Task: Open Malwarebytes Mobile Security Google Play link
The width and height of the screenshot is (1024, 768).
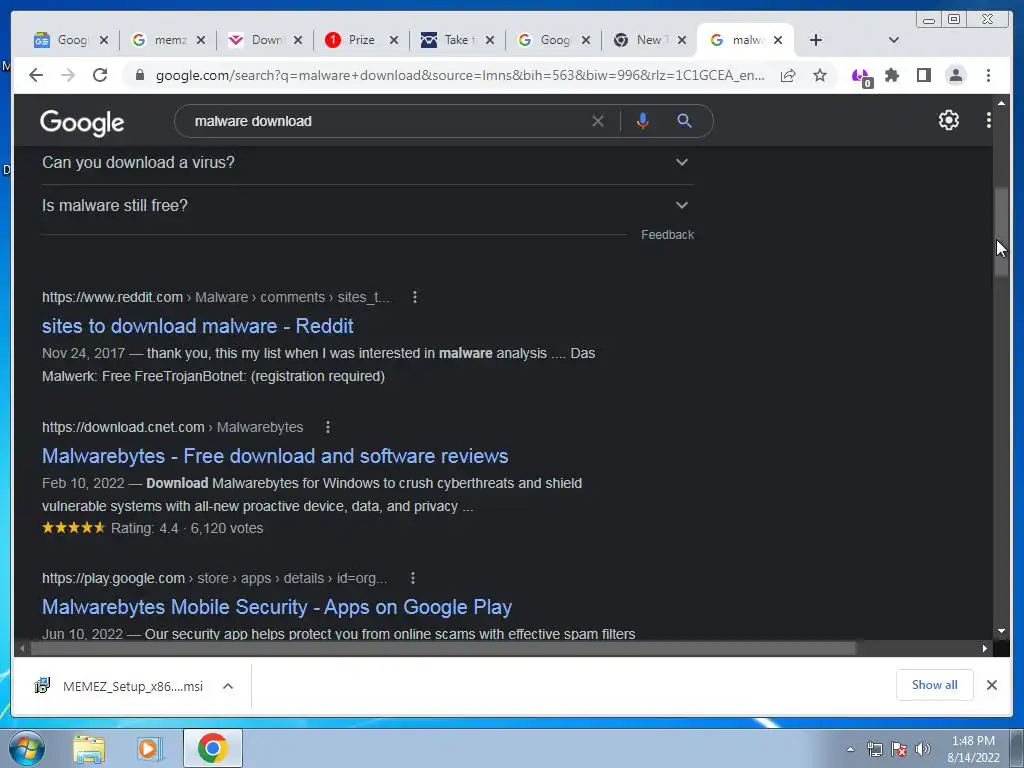Action: coord(277,607)
